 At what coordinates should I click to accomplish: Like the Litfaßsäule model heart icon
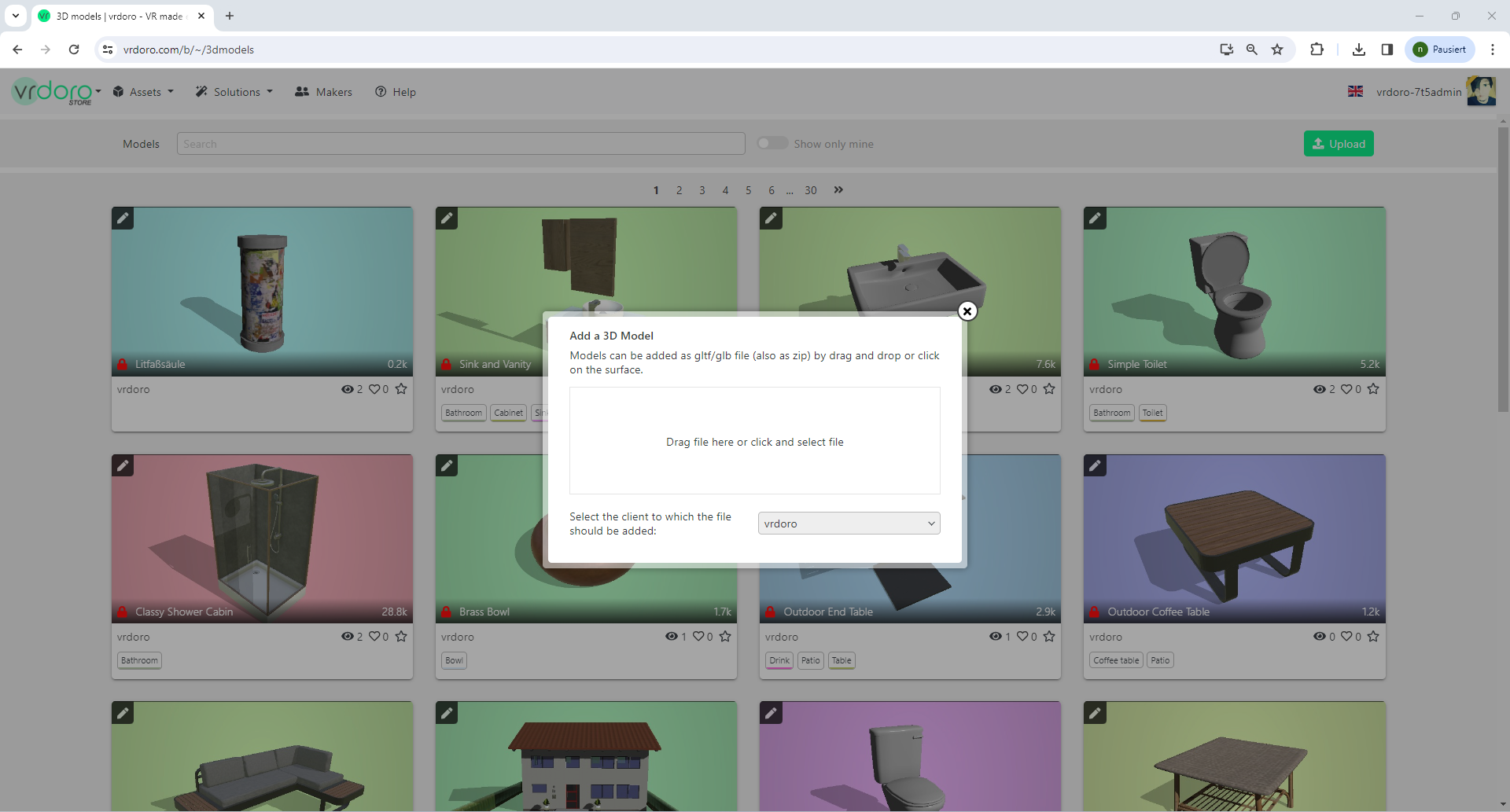(x=374, y=389)
